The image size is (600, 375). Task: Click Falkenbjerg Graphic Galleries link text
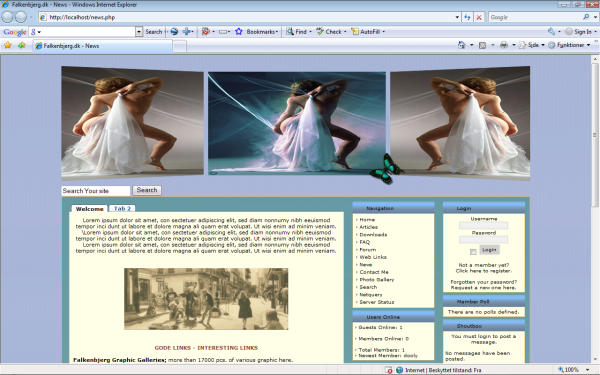(120, 360)
